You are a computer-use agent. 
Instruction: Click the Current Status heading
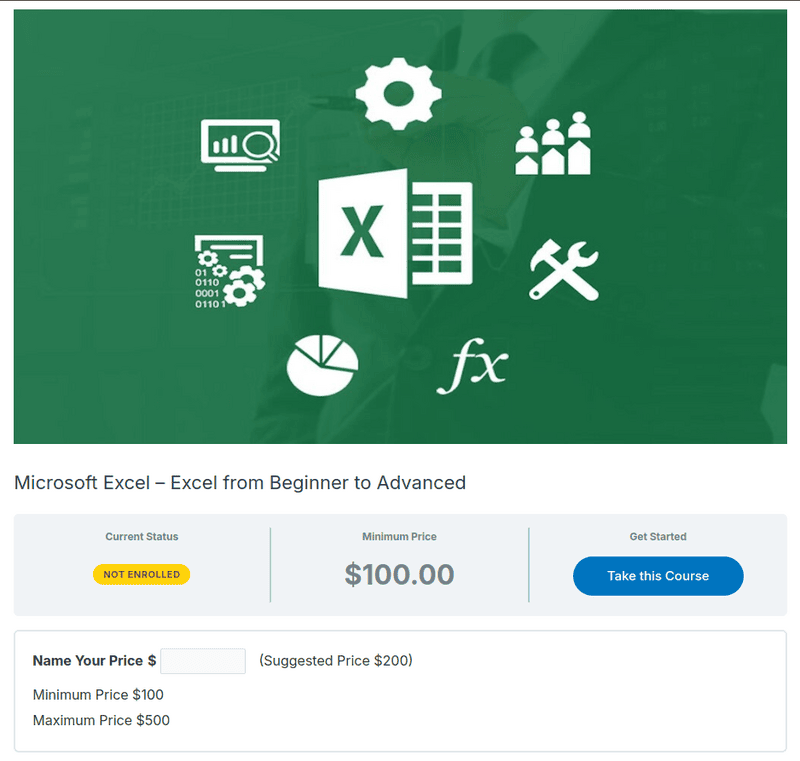(x=142, y=537)
